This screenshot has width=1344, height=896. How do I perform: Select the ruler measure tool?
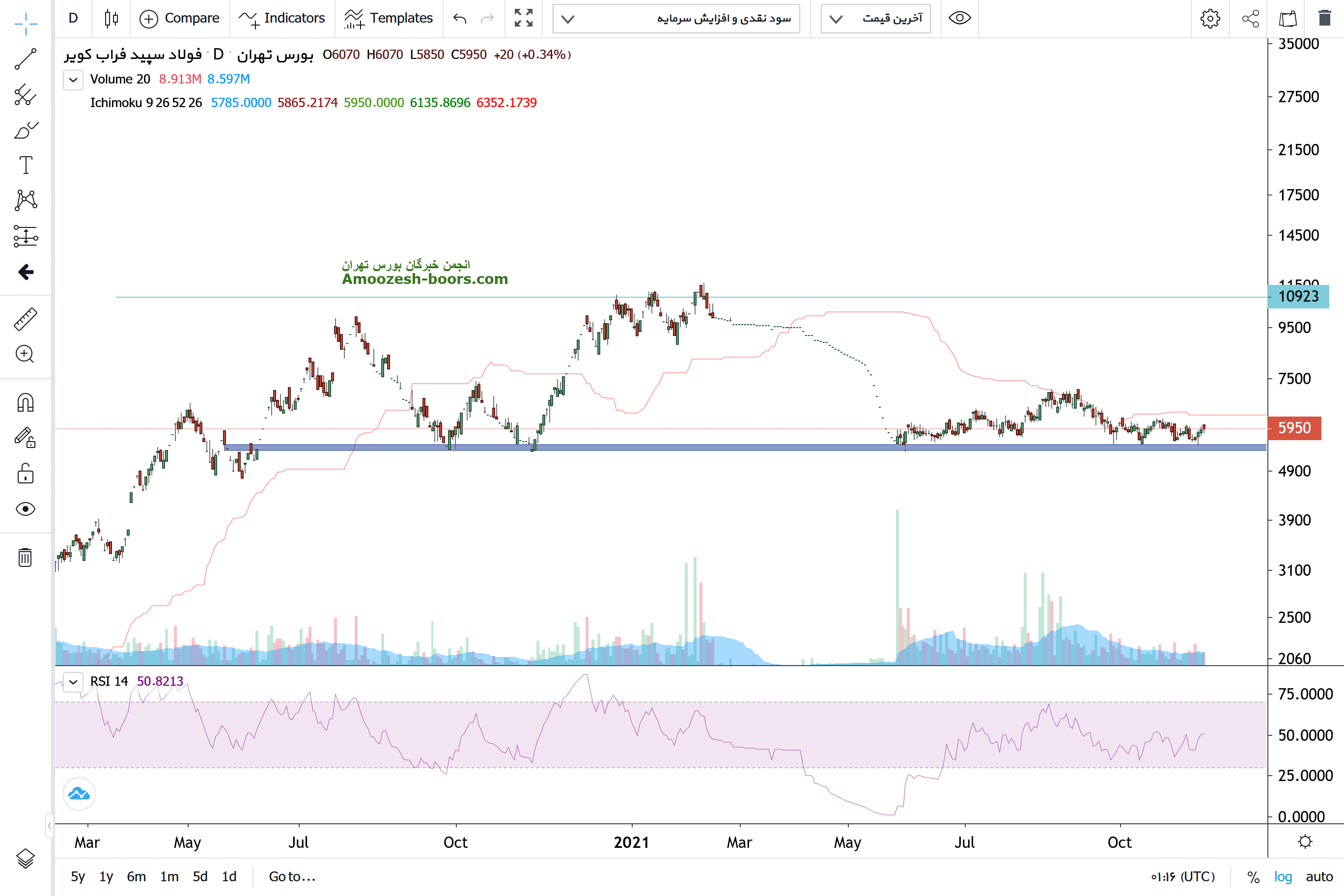(x=25, y=319)
